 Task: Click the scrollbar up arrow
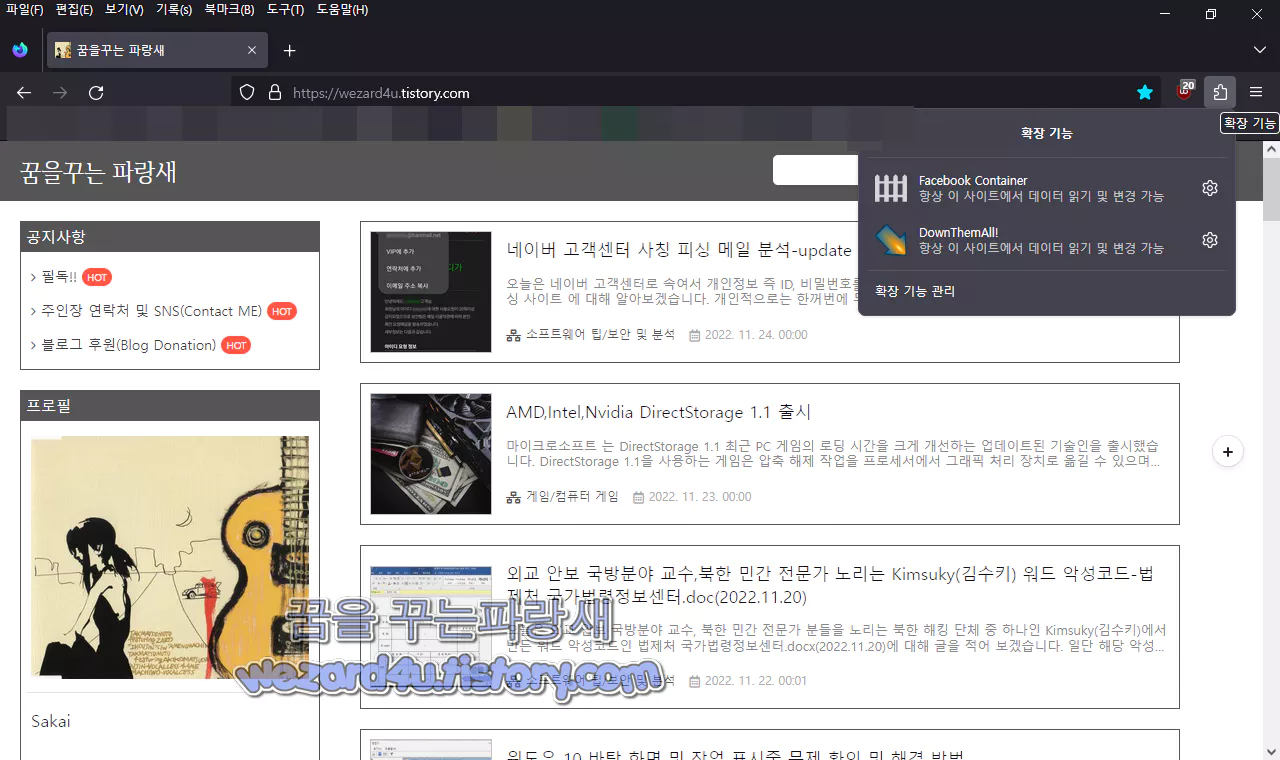tap(1271, 148)
